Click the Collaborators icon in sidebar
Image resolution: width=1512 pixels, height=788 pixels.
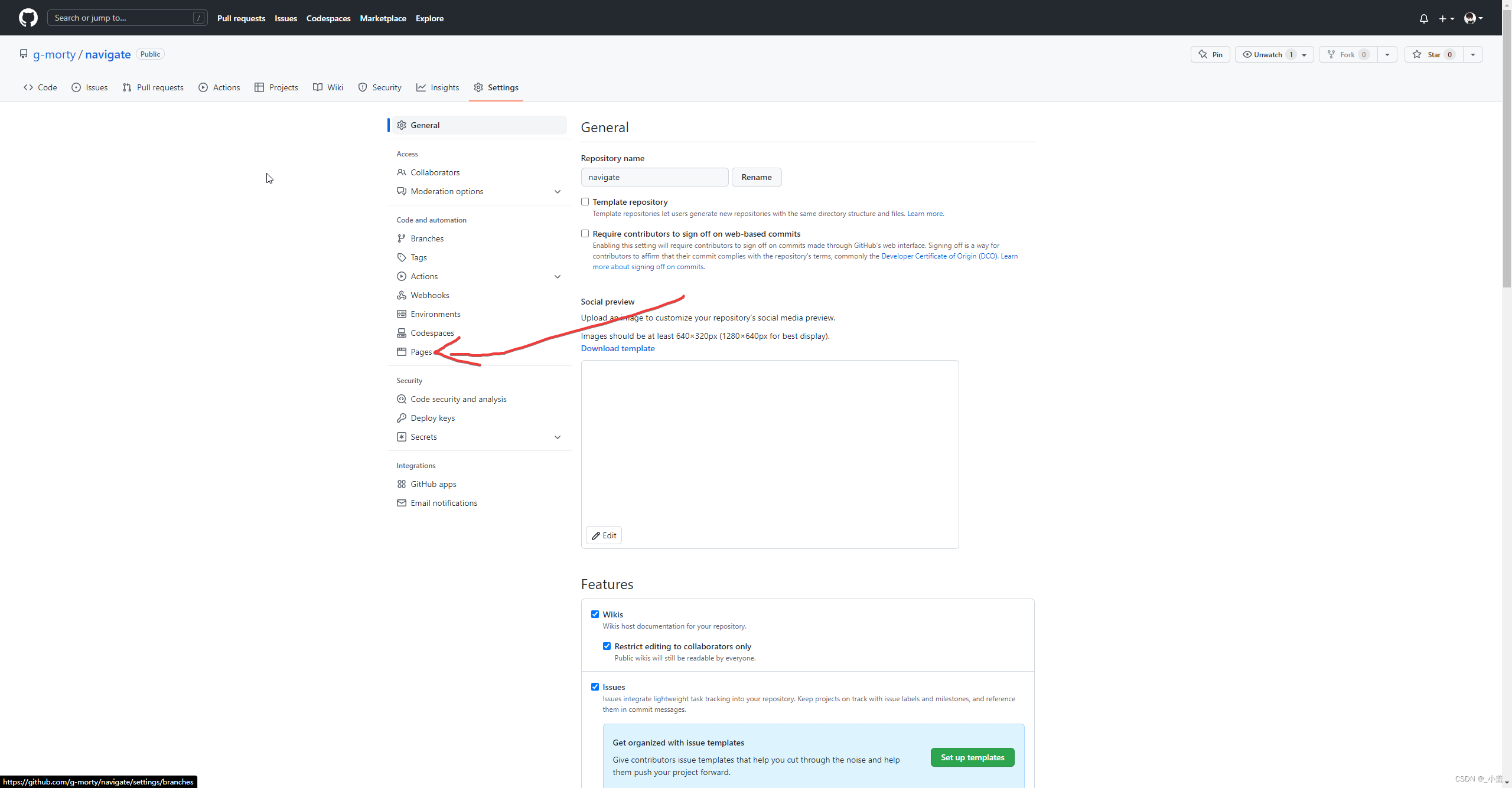point(401,172)
